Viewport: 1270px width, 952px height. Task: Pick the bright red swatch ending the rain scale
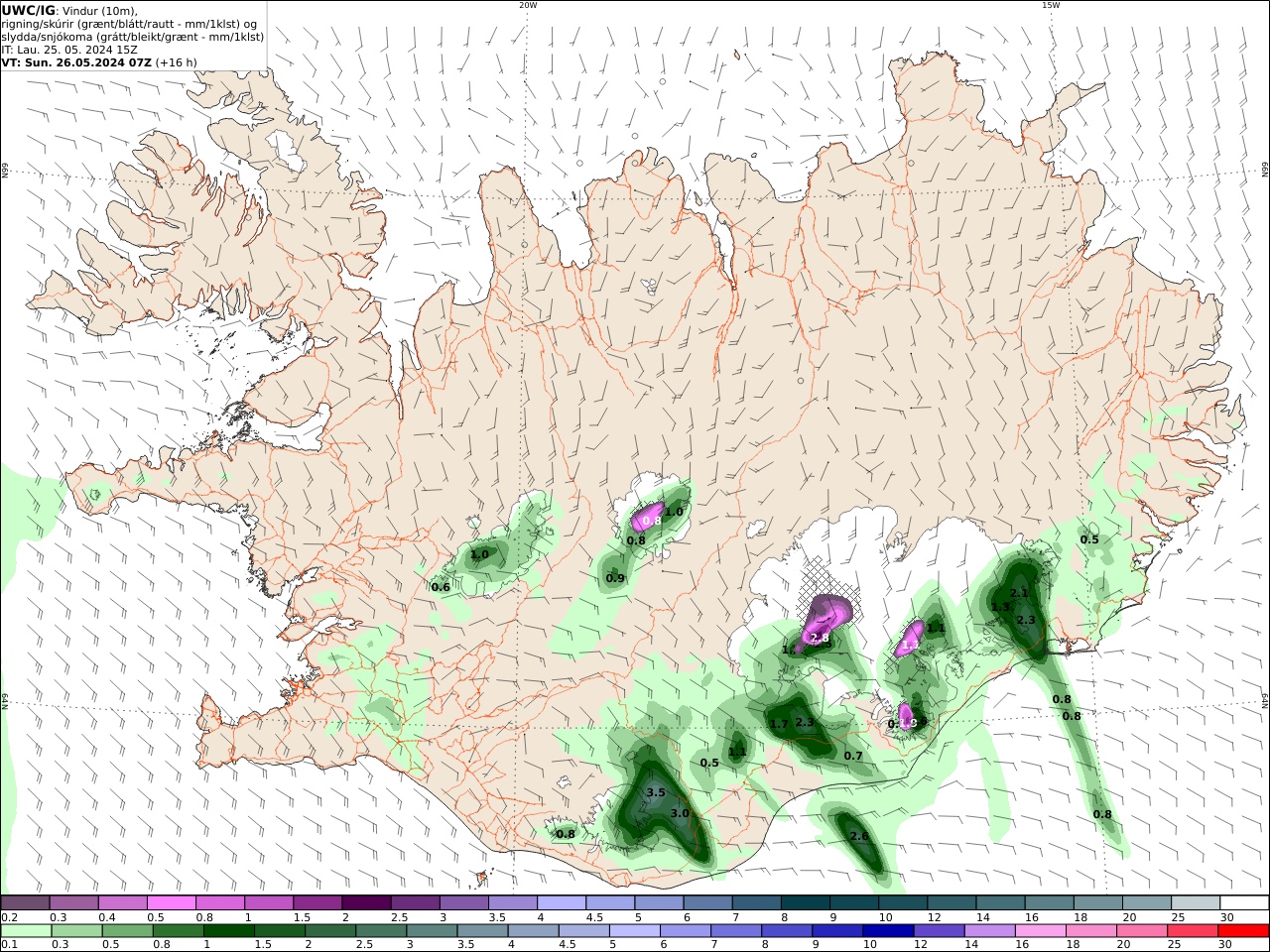[1243, 931]
